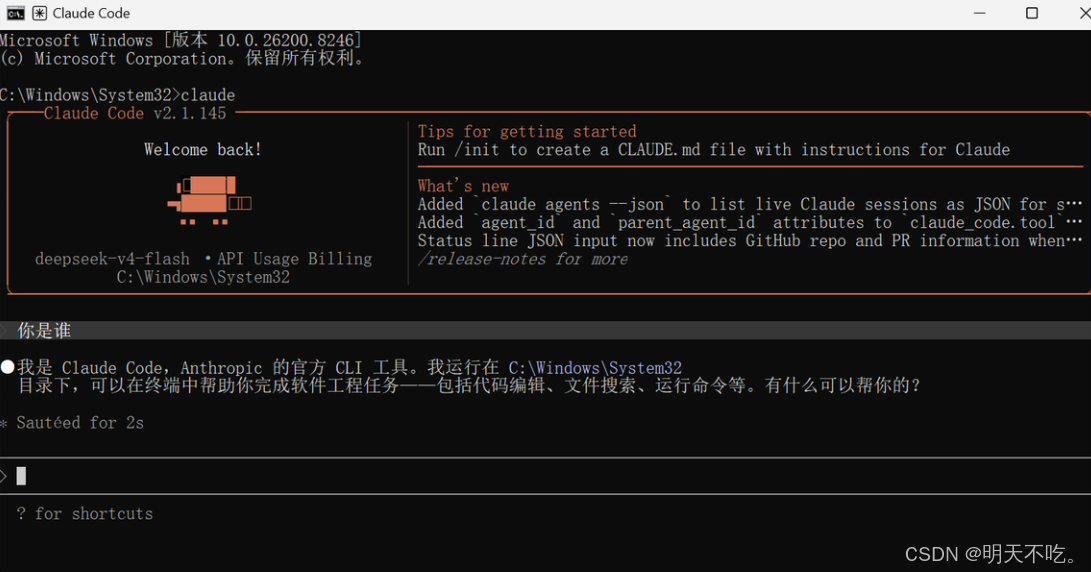The image size is (1091, 572).
Task: Maximize the Claude Code terminal window
Action: point(1032,13)
